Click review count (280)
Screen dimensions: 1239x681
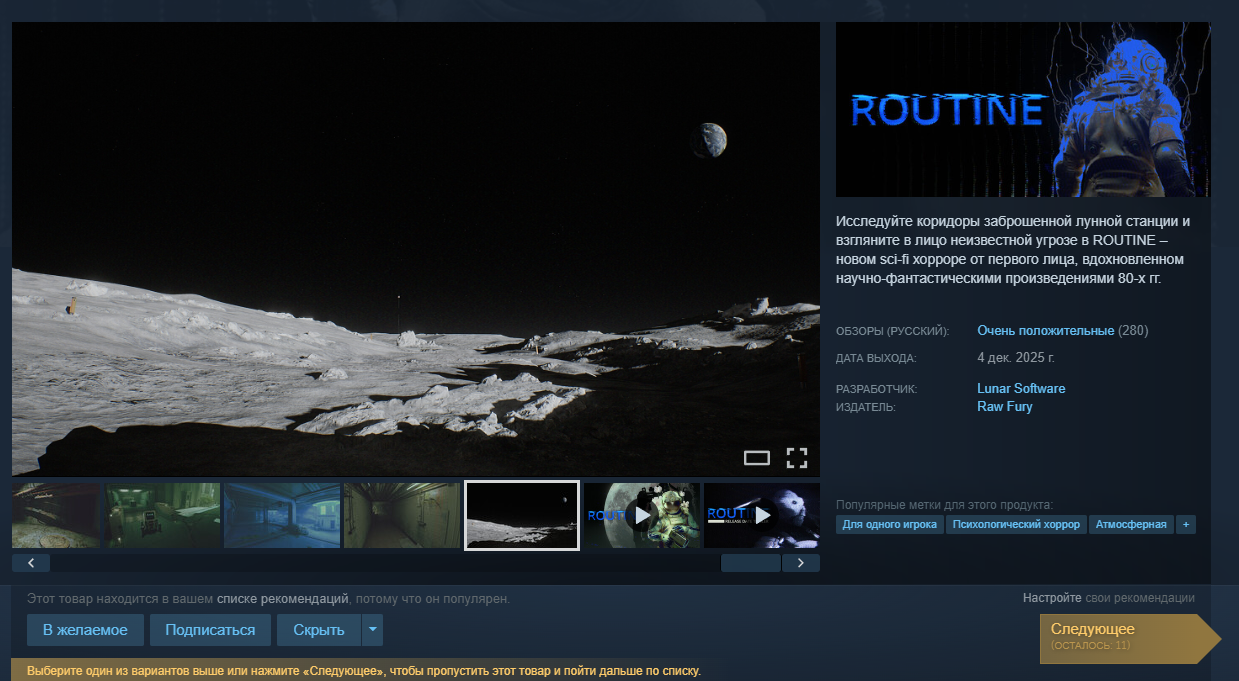coord(1133,331)
